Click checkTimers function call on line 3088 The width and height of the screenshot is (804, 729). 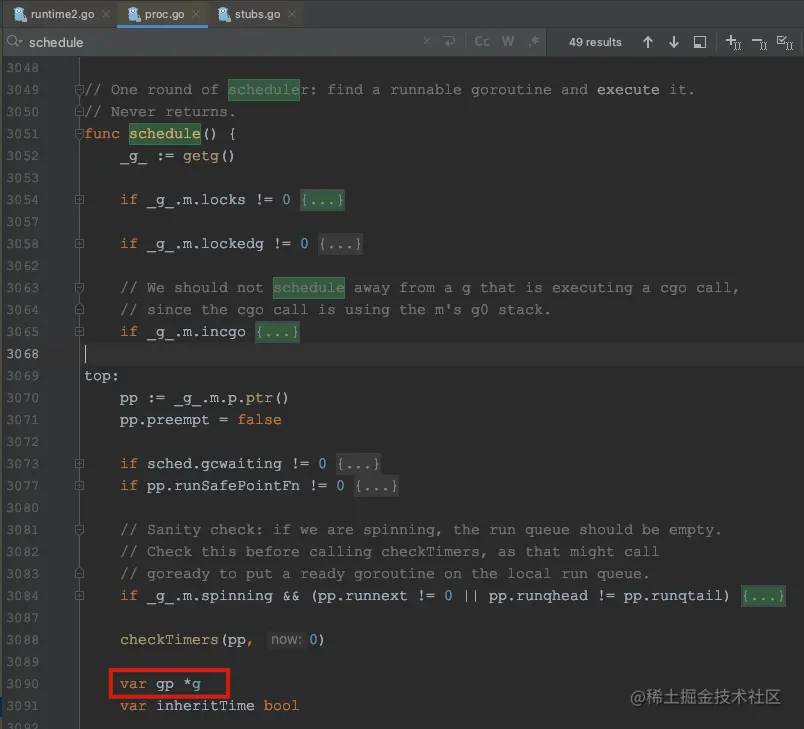click(x=169, y=640)
